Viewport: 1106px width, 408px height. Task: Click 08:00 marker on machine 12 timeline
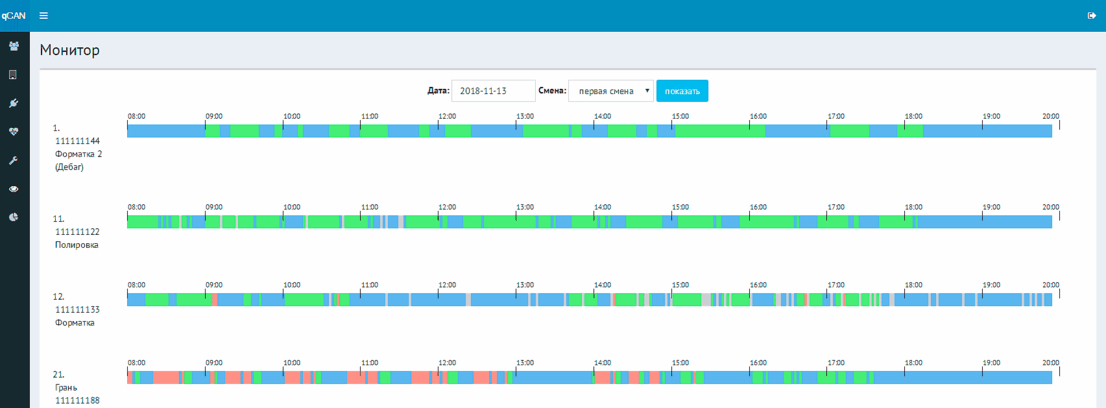pyautogui.click(x=136, y=285)
